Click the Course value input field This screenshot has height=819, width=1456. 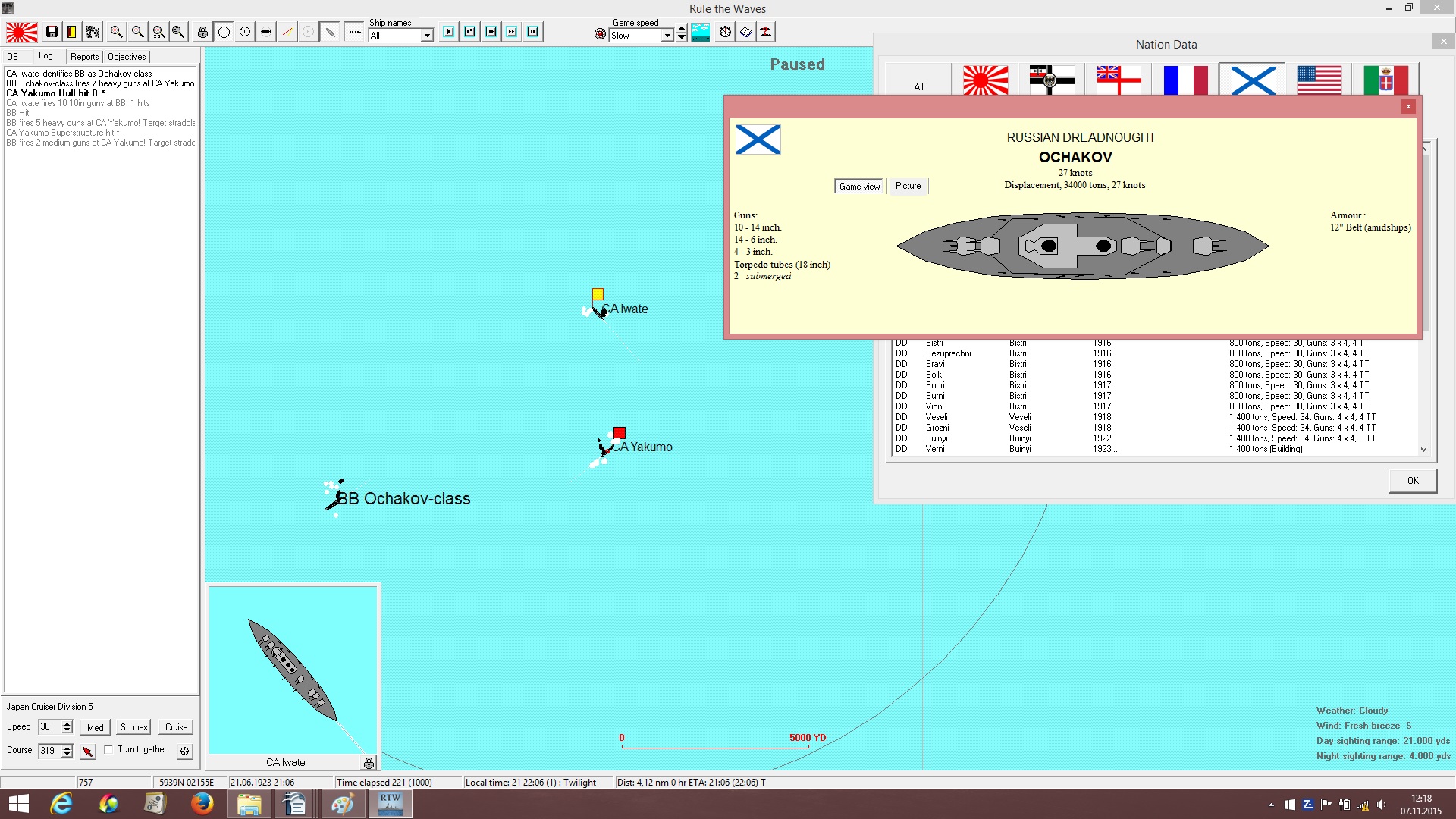click(49, 751)
